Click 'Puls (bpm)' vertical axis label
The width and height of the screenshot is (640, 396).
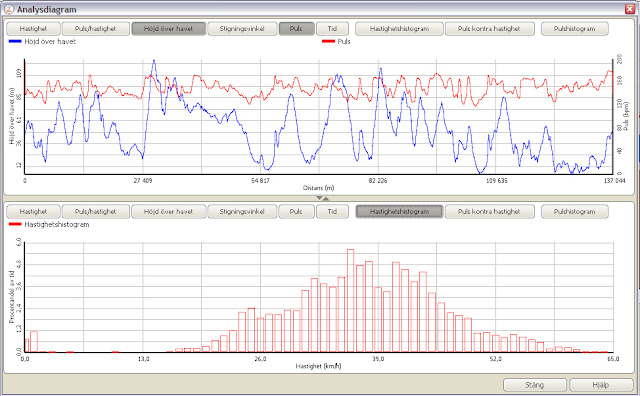coord(627,116)
